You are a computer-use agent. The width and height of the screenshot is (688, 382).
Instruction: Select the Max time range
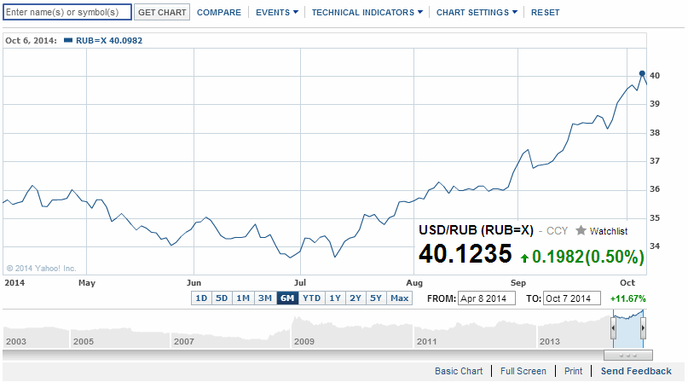coord(399,298)
